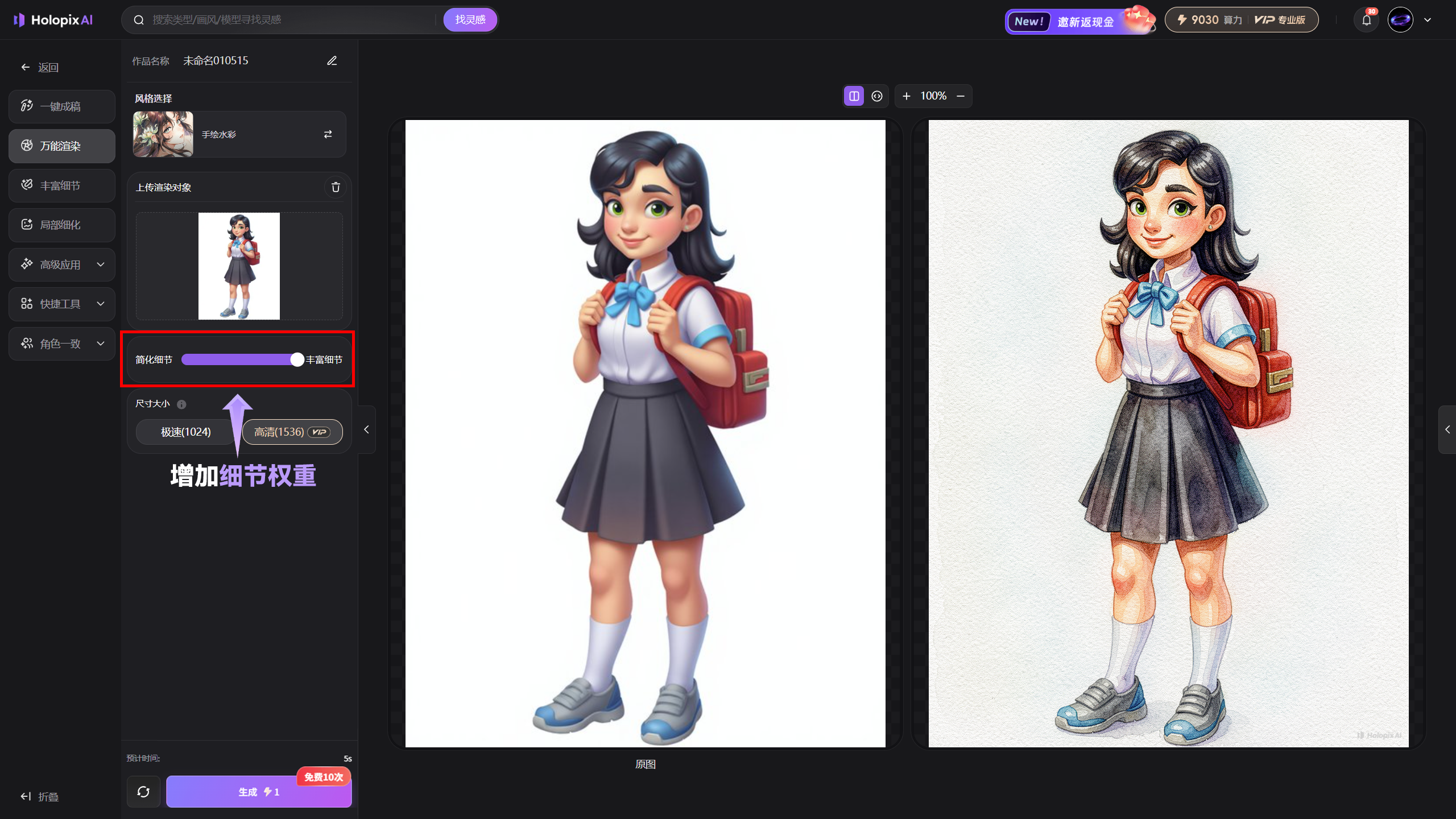Zoom in with the plus icon
Image resolution: width=1456 pixels, height=819 pixels.
coord(907,96)
